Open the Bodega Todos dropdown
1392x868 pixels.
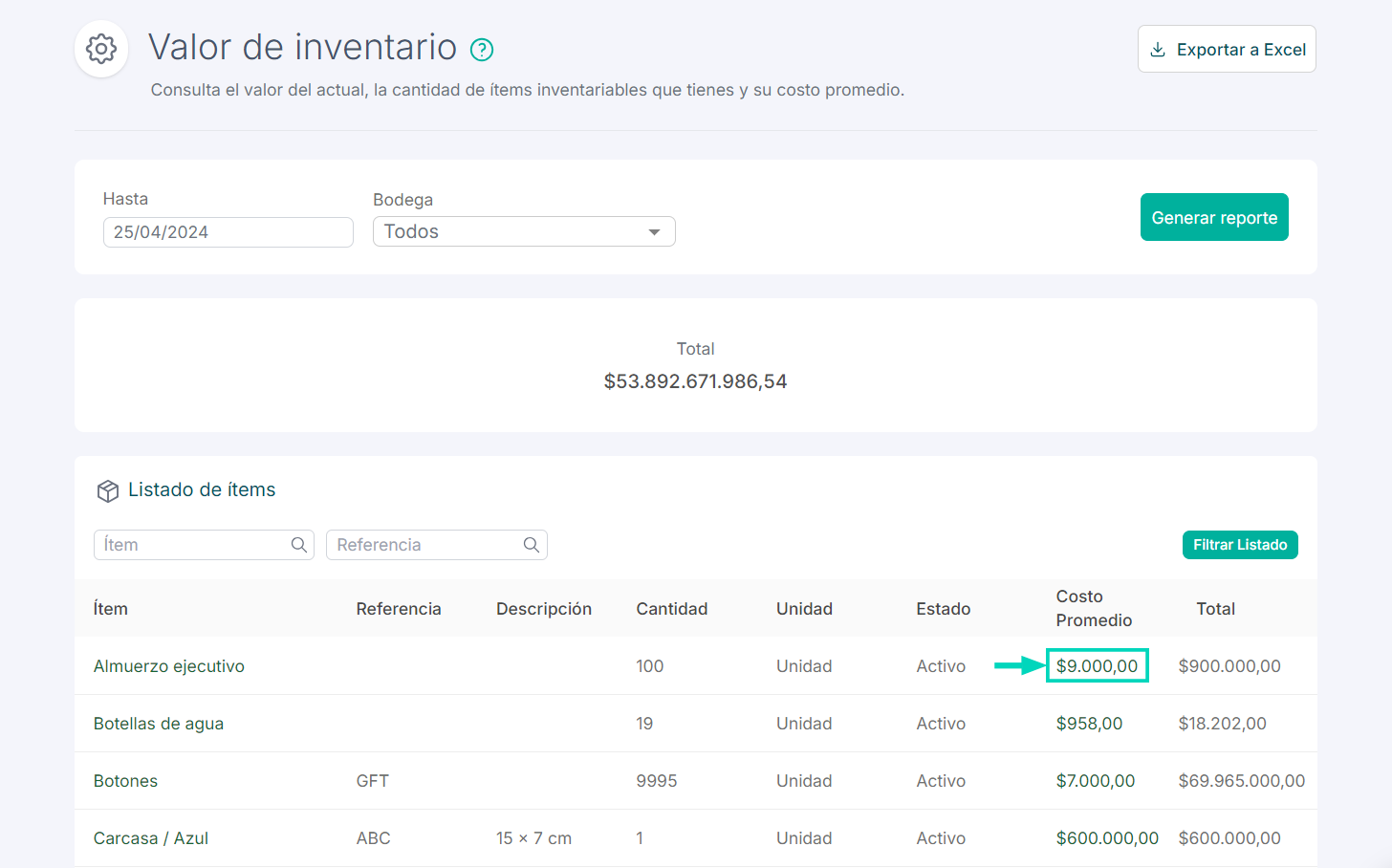pyautogui.click(x=524, y=231)
